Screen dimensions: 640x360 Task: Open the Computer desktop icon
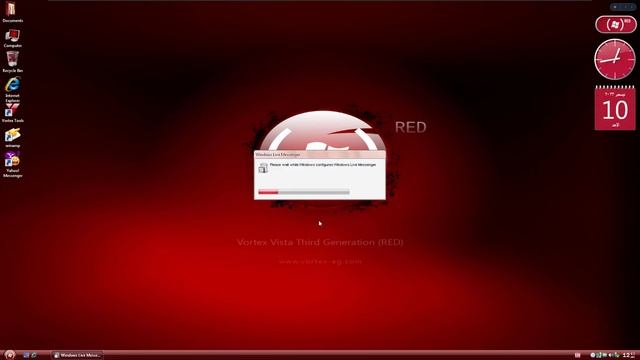pyautogui.click(x=12, y=39)
